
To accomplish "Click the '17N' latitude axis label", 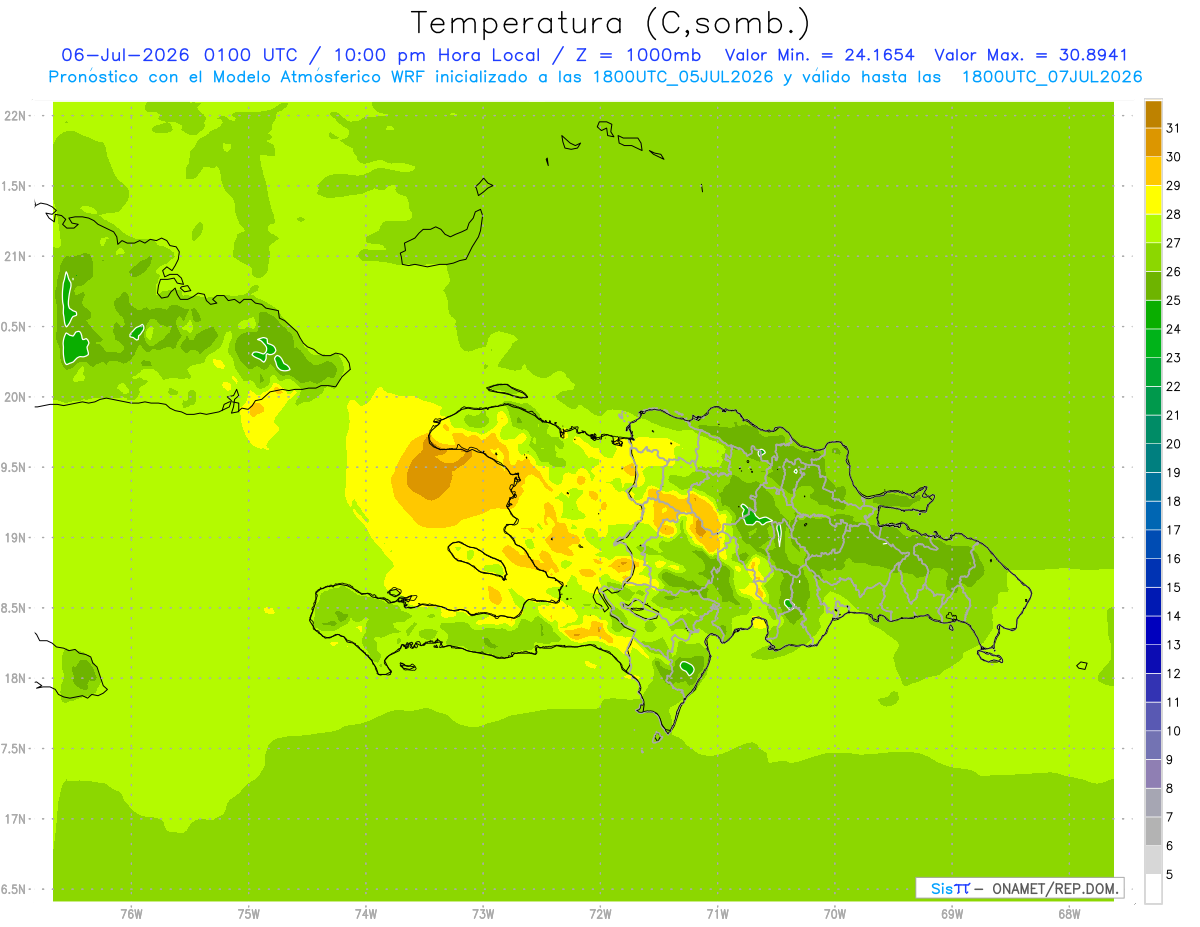I will (x=16, y=819).
